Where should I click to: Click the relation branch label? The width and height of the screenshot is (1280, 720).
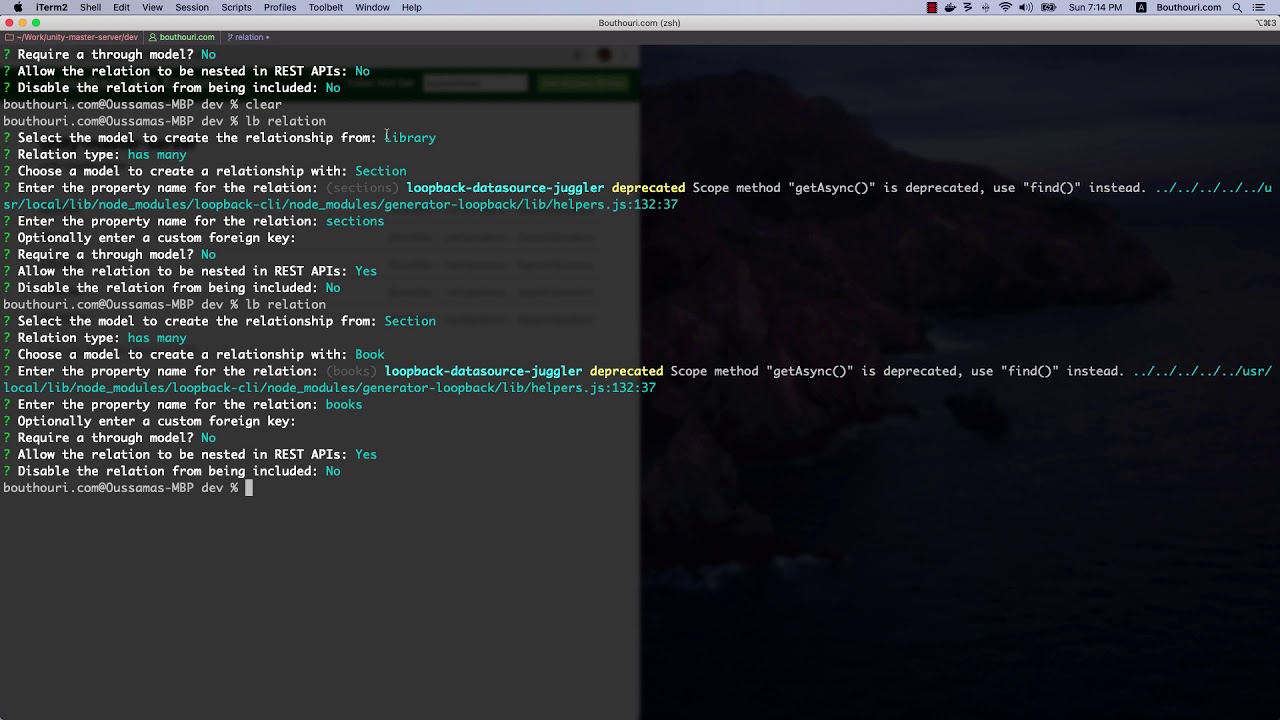click(250, 37)
